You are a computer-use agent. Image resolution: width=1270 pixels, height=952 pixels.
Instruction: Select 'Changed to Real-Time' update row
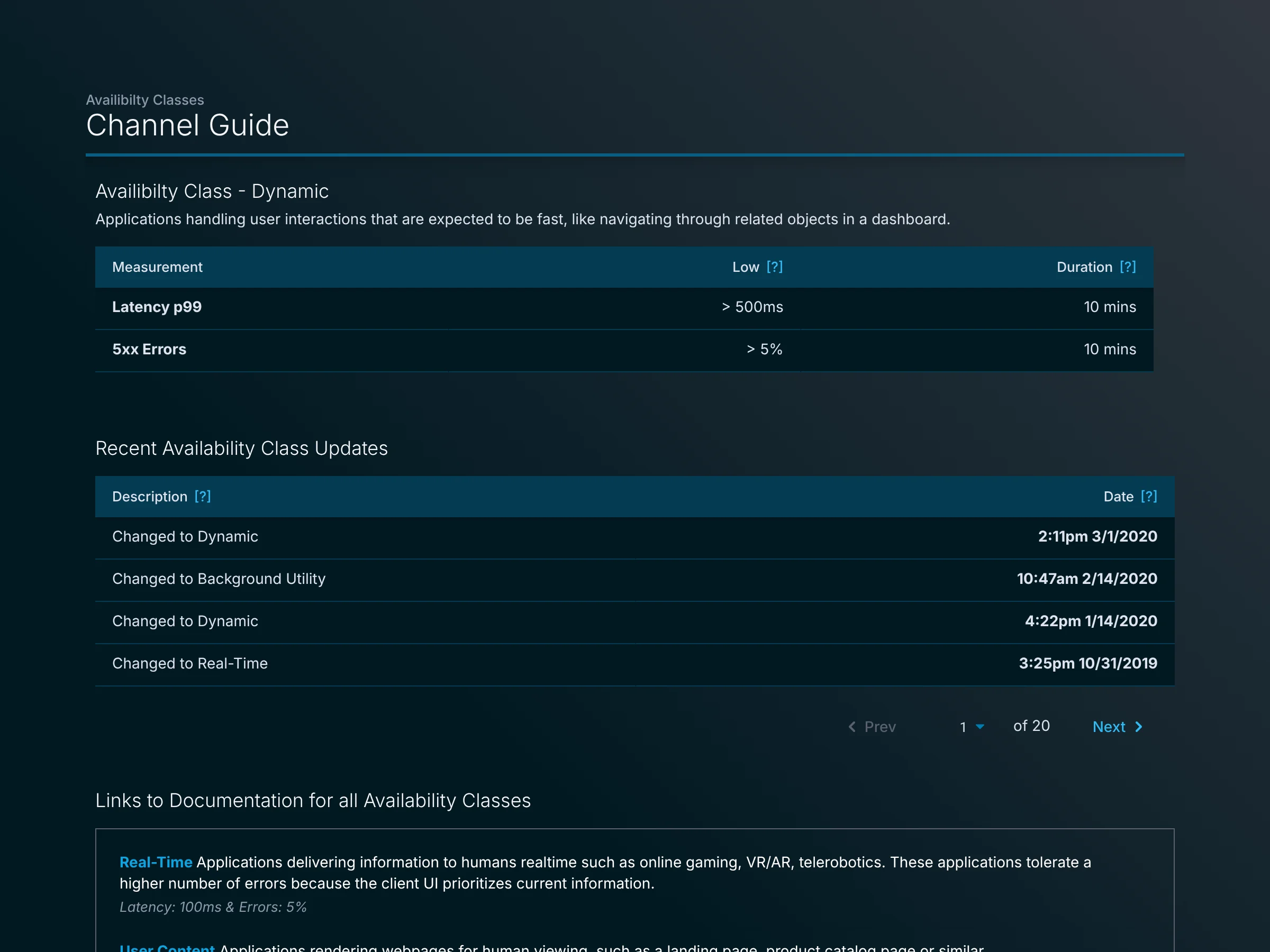[x=634, y=664]
